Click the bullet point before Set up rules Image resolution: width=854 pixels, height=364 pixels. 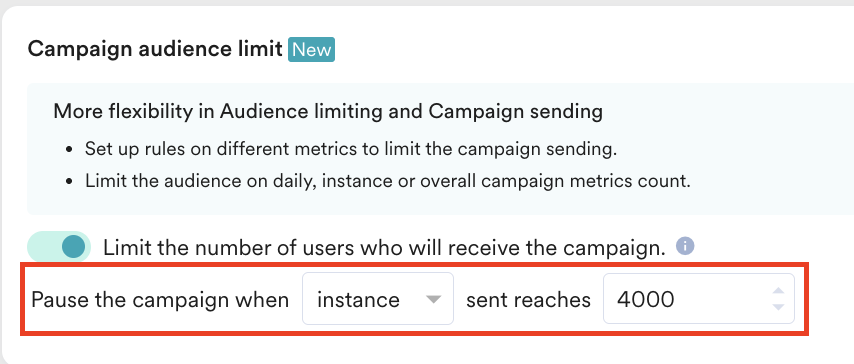(x=69, y=149)
